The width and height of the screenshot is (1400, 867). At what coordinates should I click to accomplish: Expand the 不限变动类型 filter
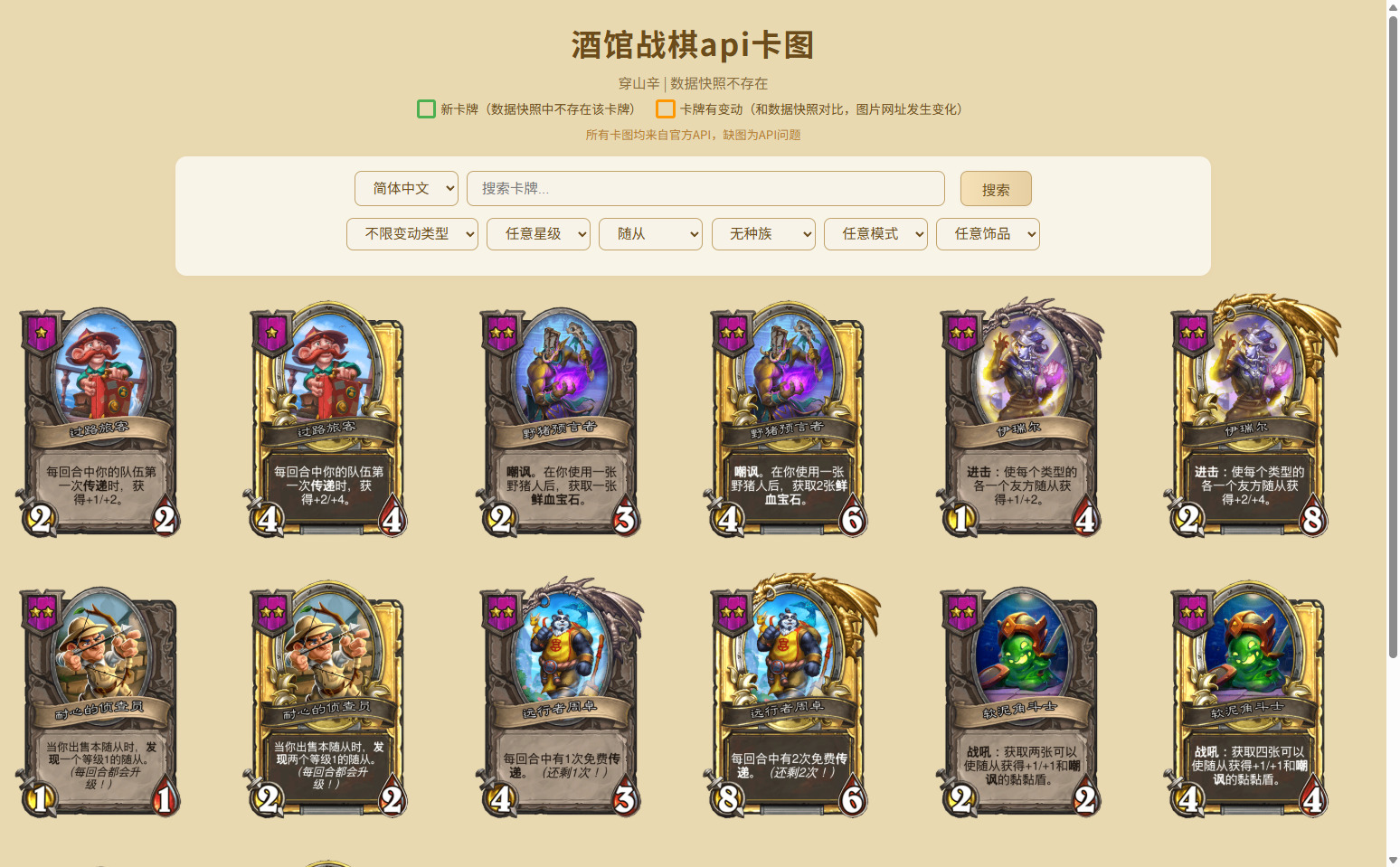pyautogui.click(x=412, y=233)
